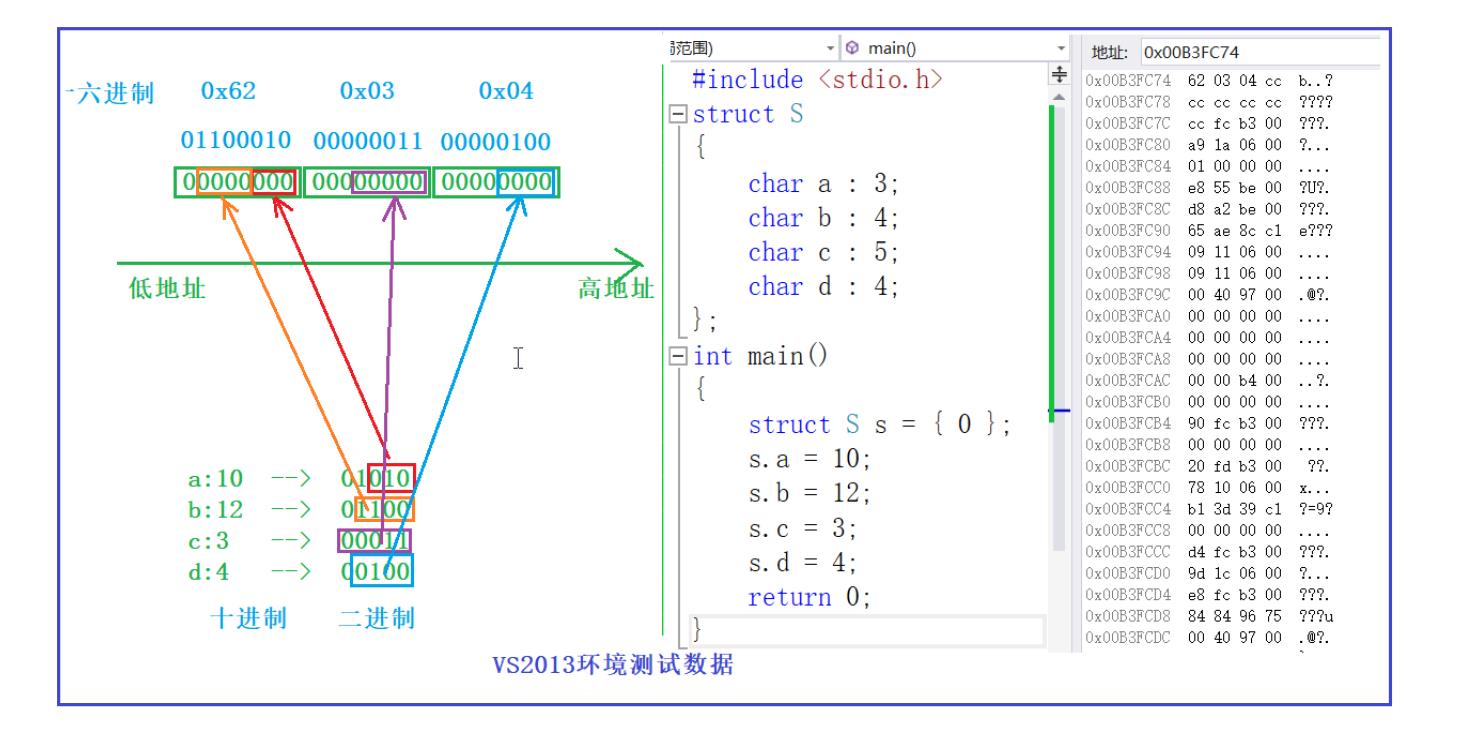
Task: Click the 十进制 label
Action: [249, 618]
